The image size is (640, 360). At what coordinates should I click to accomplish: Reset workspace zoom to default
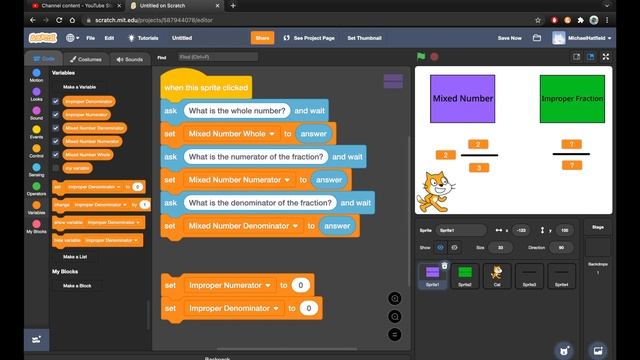coord(394,335)
